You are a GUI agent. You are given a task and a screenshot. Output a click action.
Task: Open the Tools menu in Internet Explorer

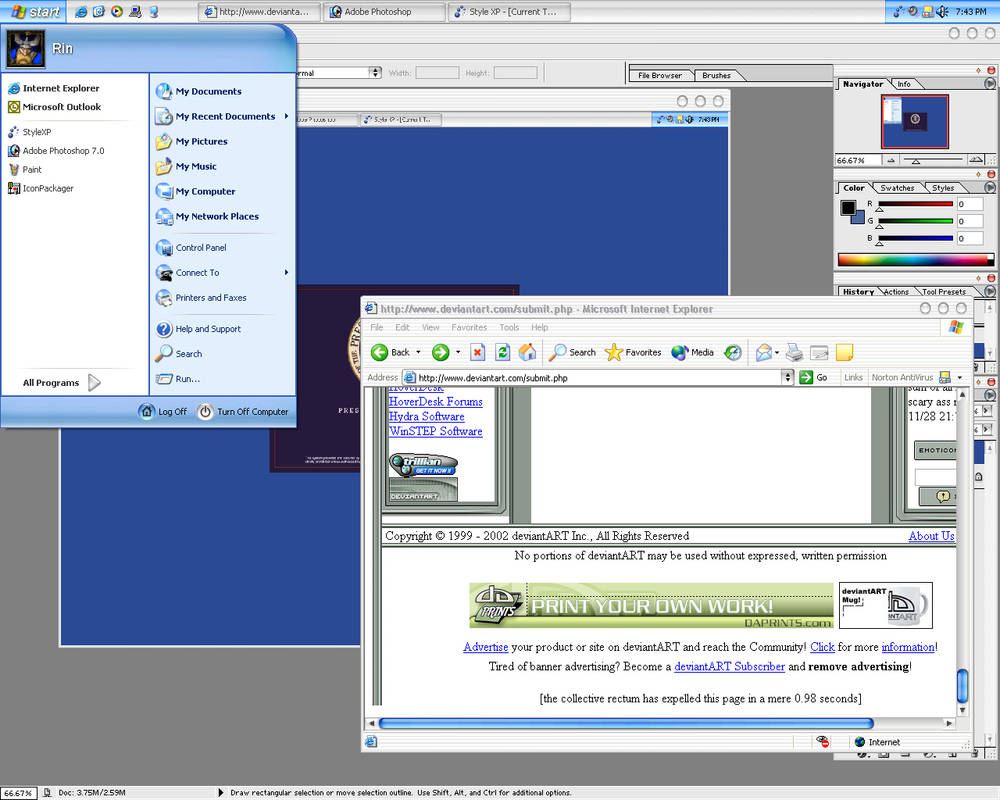pos(509,327)
